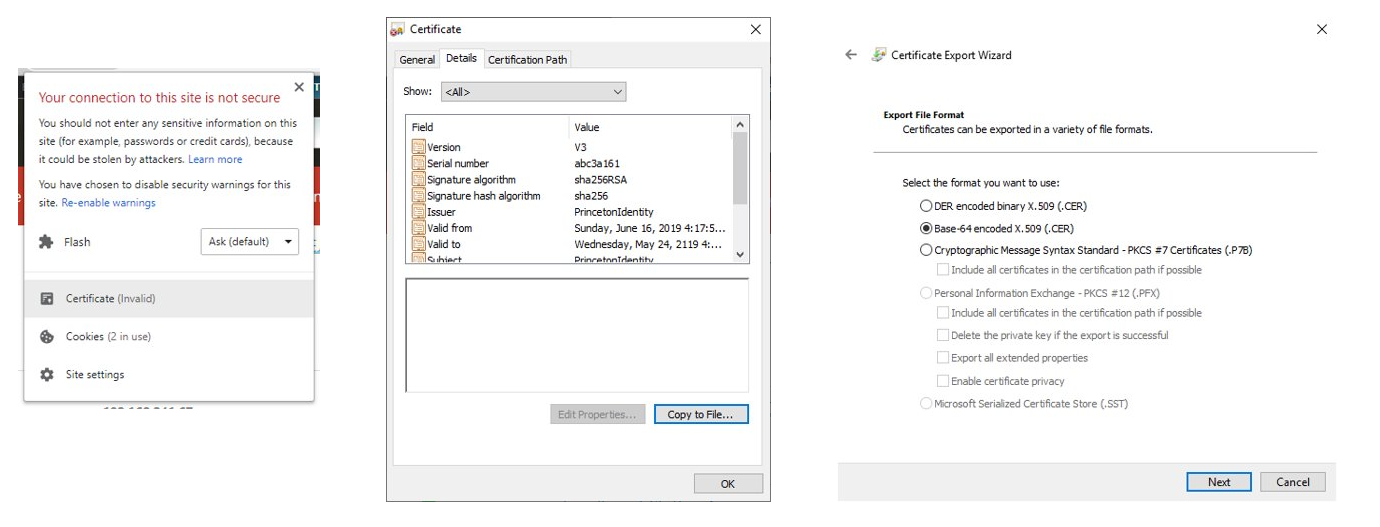Select the value Sunday, June 16, 2019
This screenshot has width=1380, height=527.
650,228
